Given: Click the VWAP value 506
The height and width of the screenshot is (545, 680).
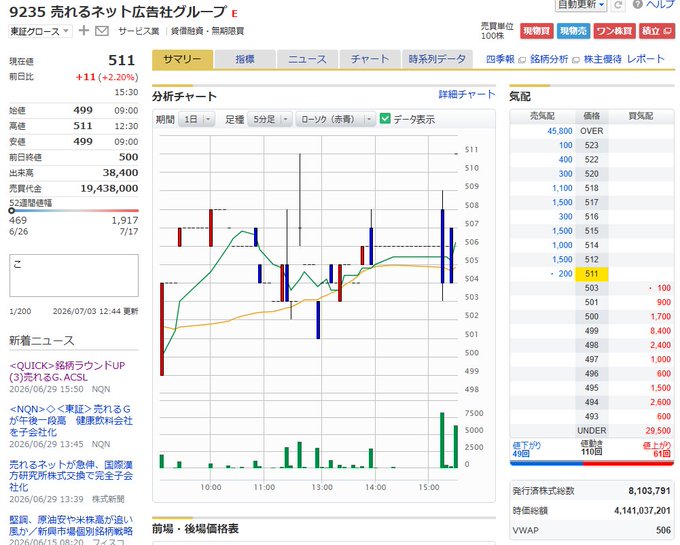Looking at the screenshot, I should point(663,530).
